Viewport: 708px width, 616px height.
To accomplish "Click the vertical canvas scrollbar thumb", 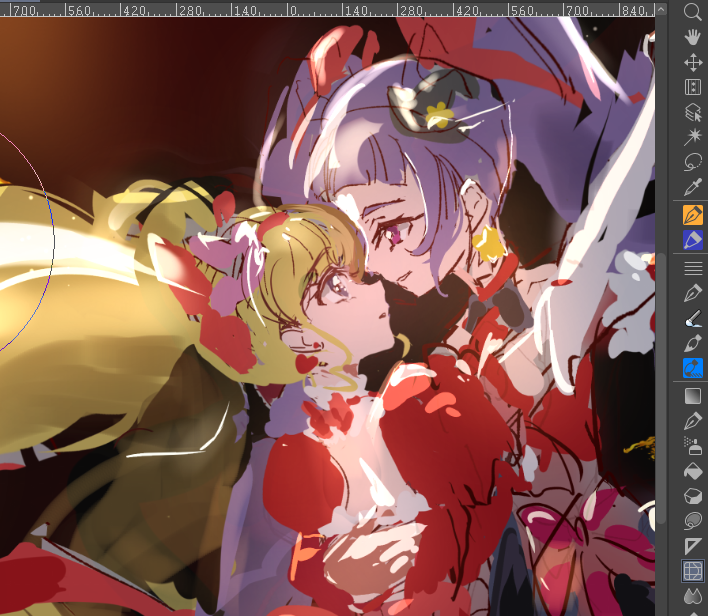I will coord(661,388).
